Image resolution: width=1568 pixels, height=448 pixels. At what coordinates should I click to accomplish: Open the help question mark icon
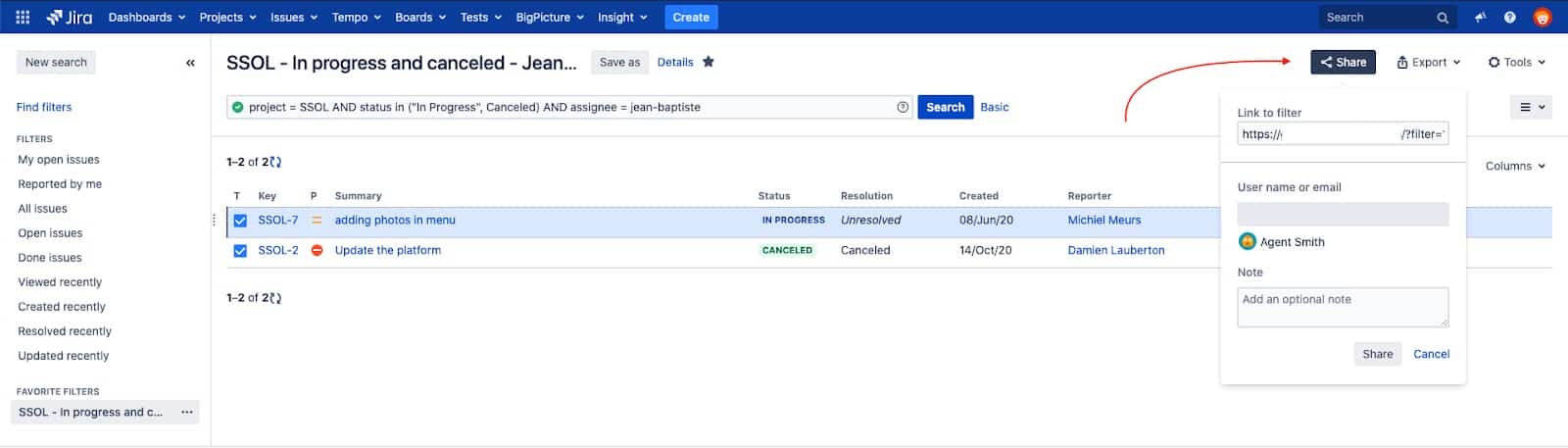[1510, 17]
